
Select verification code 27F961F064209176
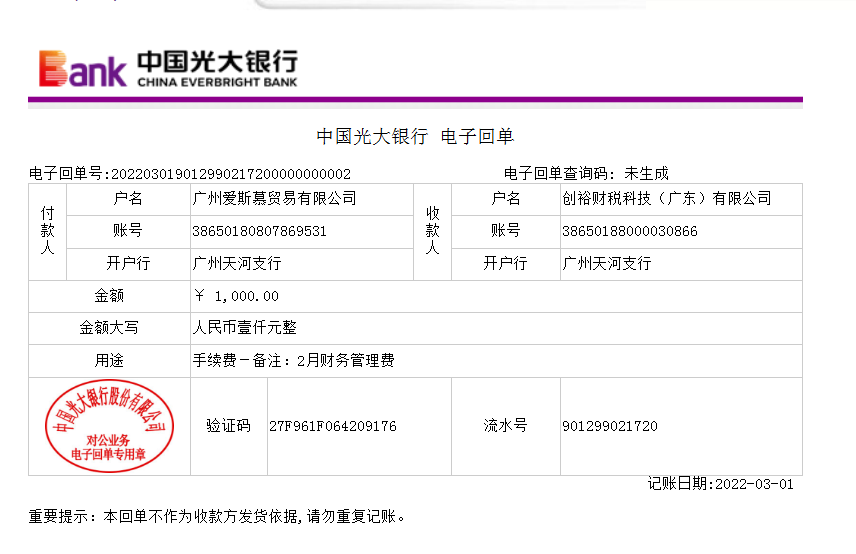pos(333,426)
